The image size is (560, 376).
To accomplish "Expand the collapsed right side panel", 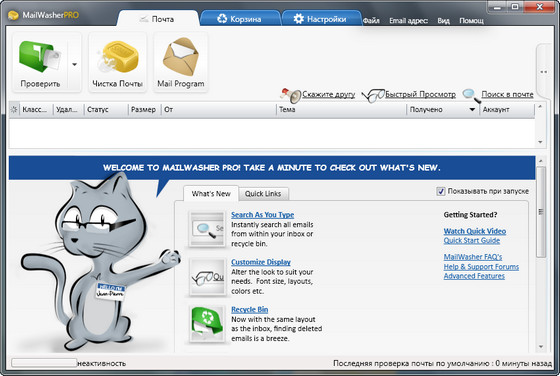I will pyautogui.click(x=544, y=72).
